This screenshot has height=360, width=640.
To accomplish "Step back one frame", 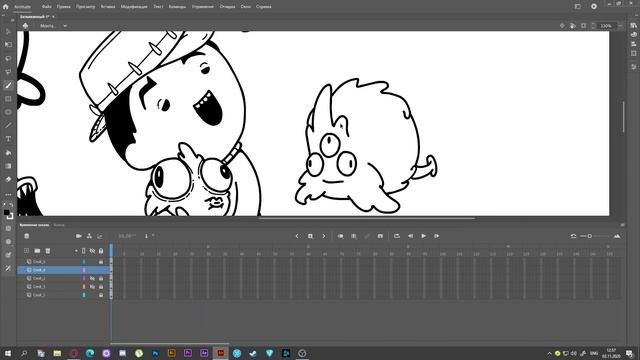I will click(410, 236).
